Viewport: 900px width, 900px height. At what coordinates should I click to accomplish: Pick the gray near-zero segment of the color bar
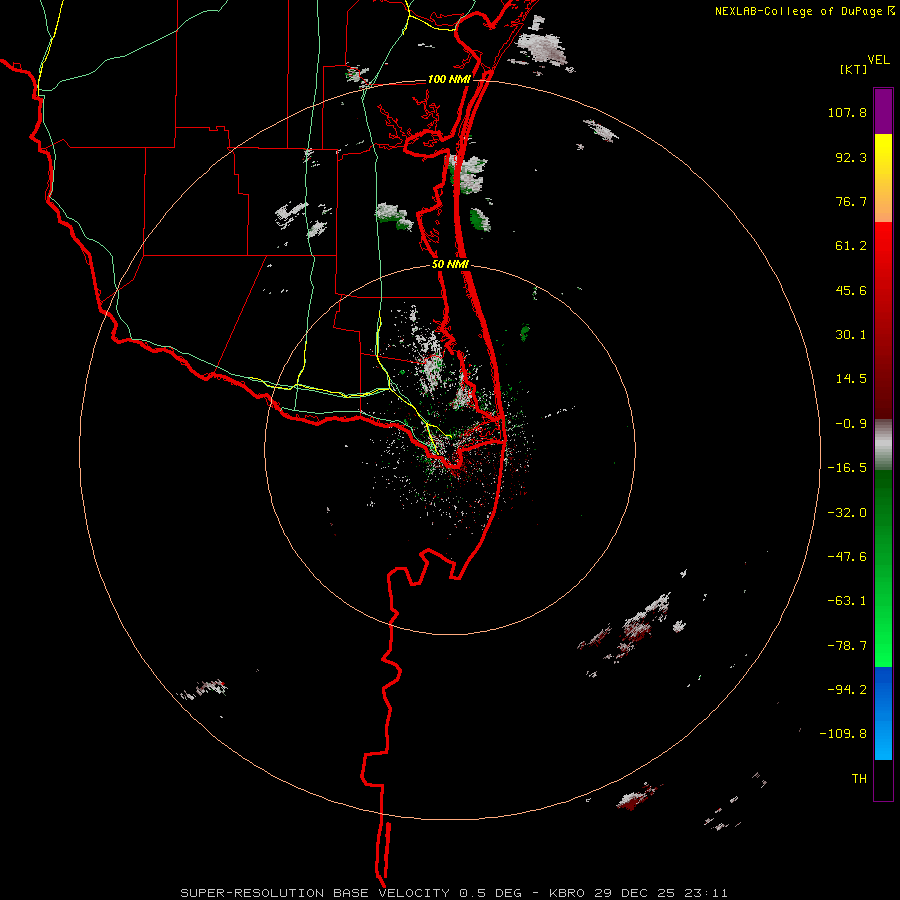[x=883, y=445]
